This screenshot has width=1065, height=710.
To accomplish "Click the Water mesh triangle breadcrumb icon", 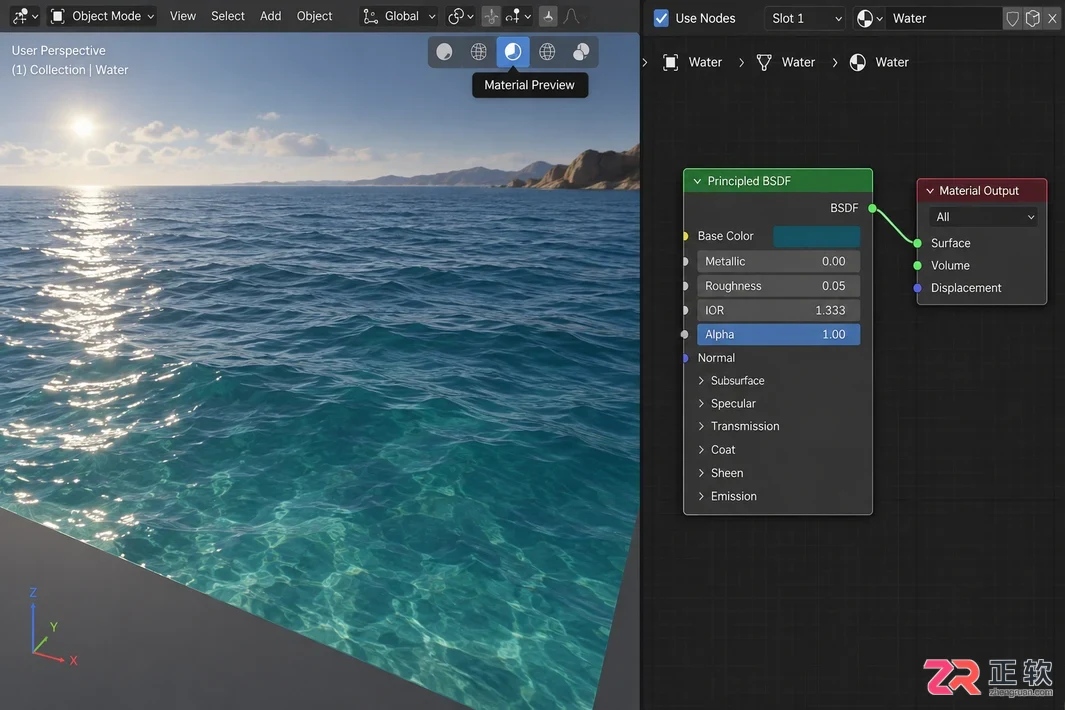I will [764, 63].
